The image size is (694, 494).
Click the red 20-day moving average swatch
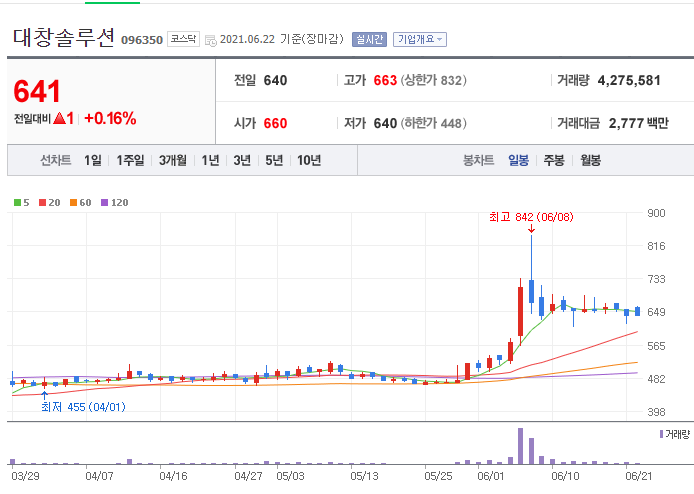pos(42,202)
